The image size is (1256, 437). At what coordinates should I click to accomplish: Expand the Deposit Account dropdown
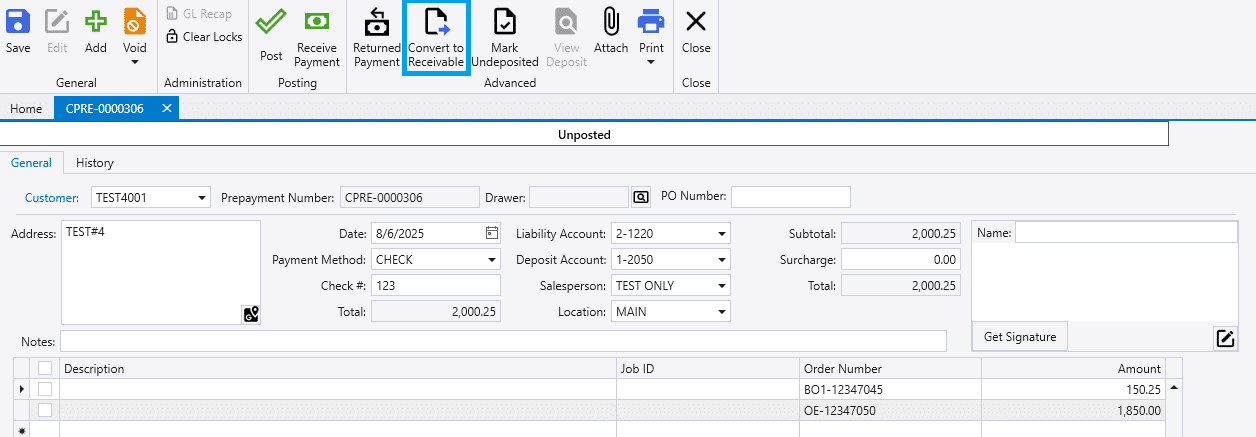(722, 260)
